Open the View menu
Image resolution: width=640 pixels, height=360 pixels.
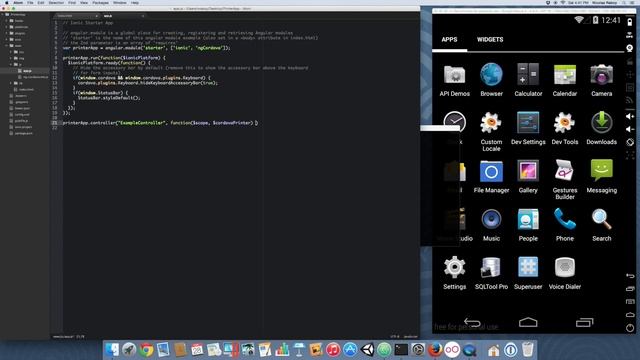click(x=84, y=3)
